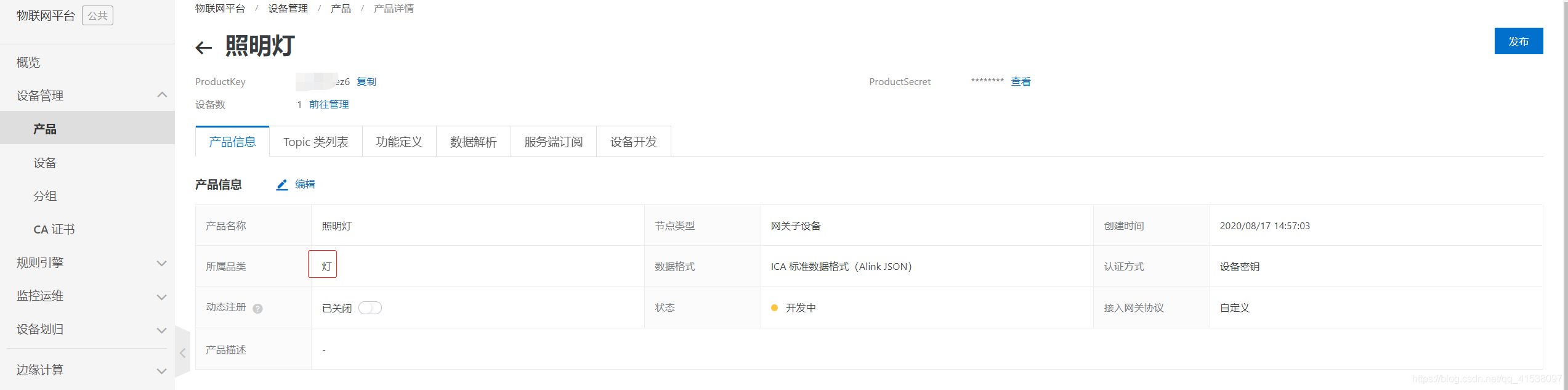Click the 产品描述 field label
Viewport: 1568px width, 390px height.
225,350
